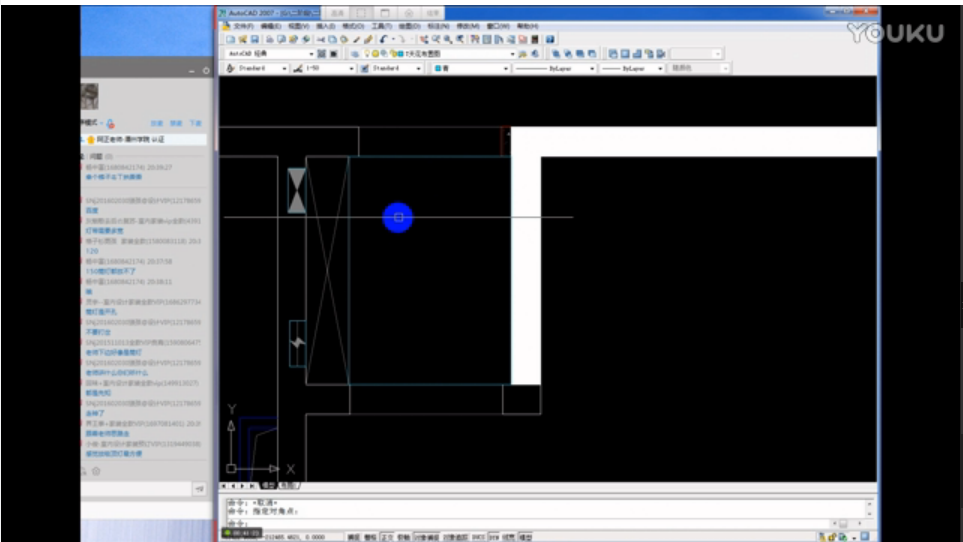
Task: Open Plot Preview from the standard toolbar
Action: point(281,39)
